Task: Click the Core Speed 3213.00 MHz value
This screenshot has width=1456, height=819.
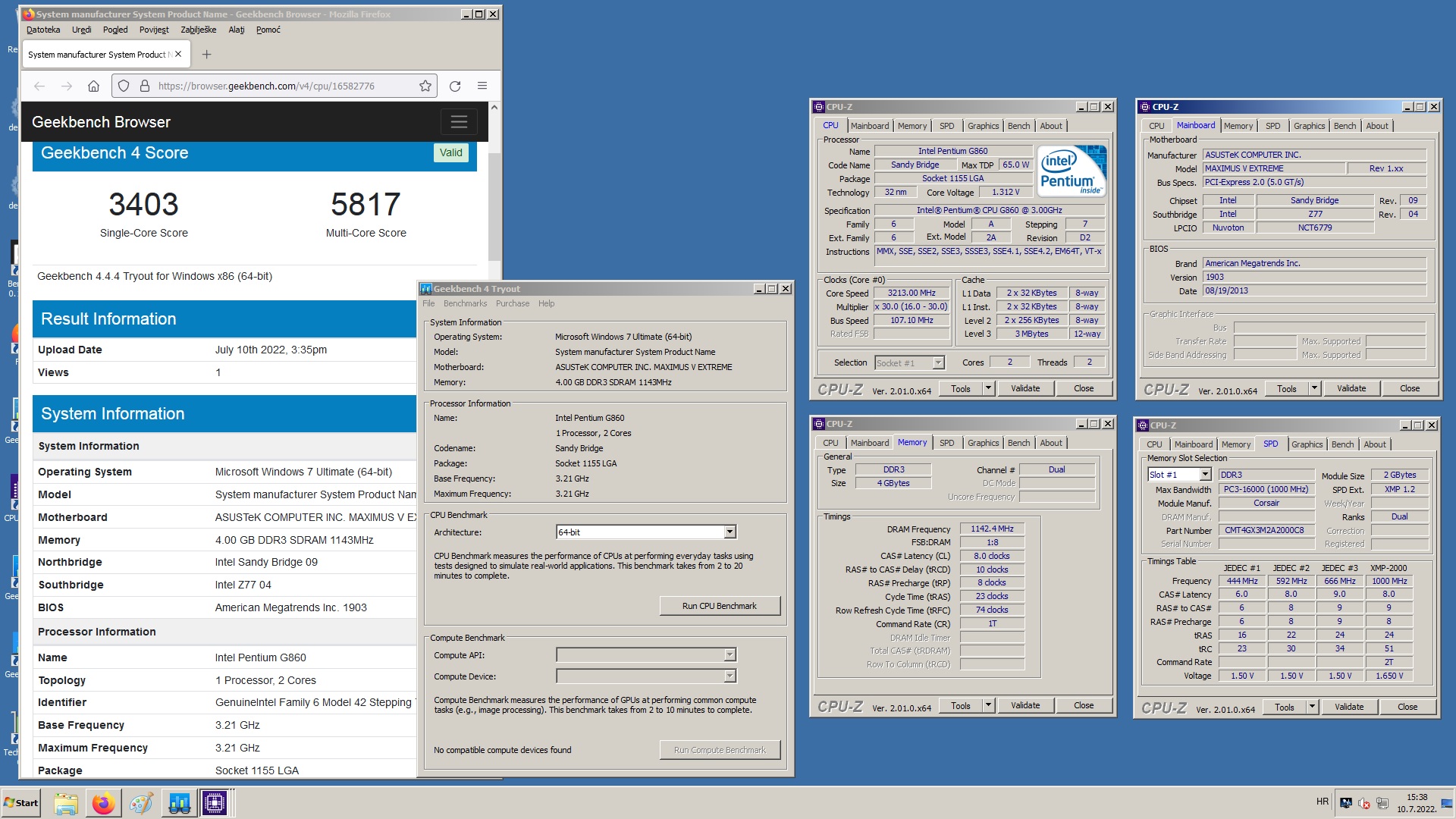Action: tap(912, 293)
